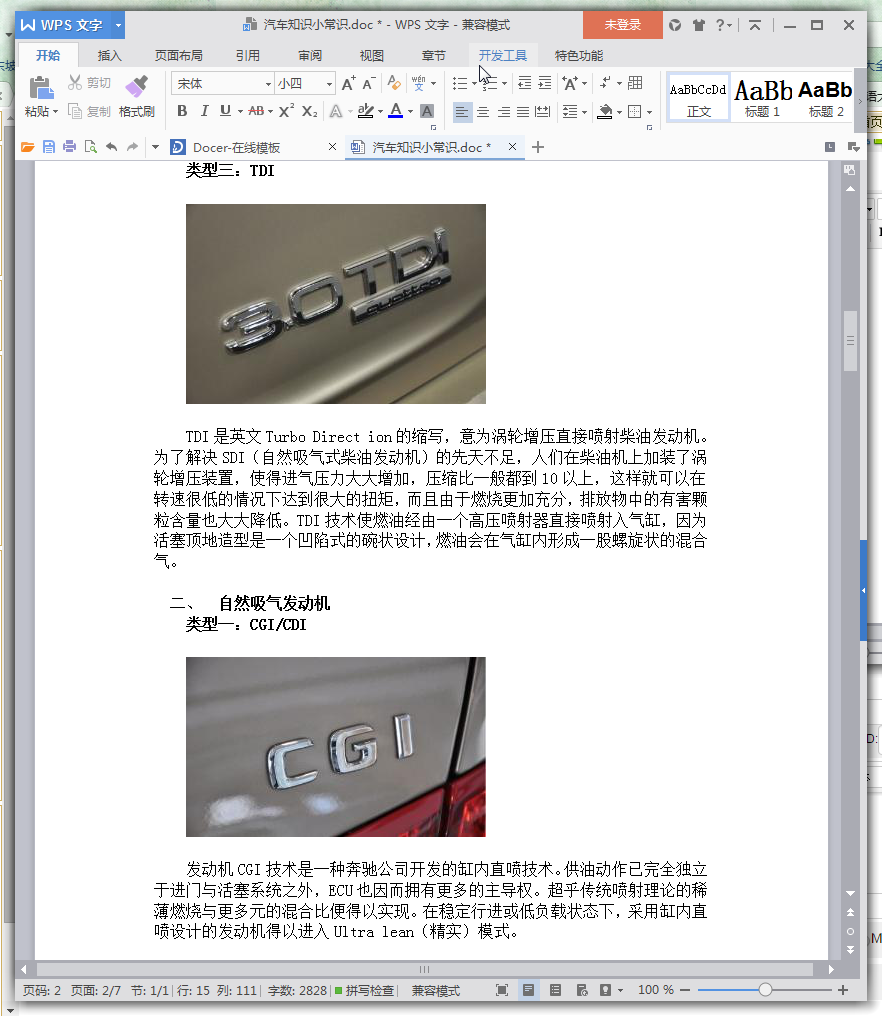This screenshot has width=882, height=1016.
Task: Switch to the 页面布局 (Page Layout) tab
Action: (179, 56)
